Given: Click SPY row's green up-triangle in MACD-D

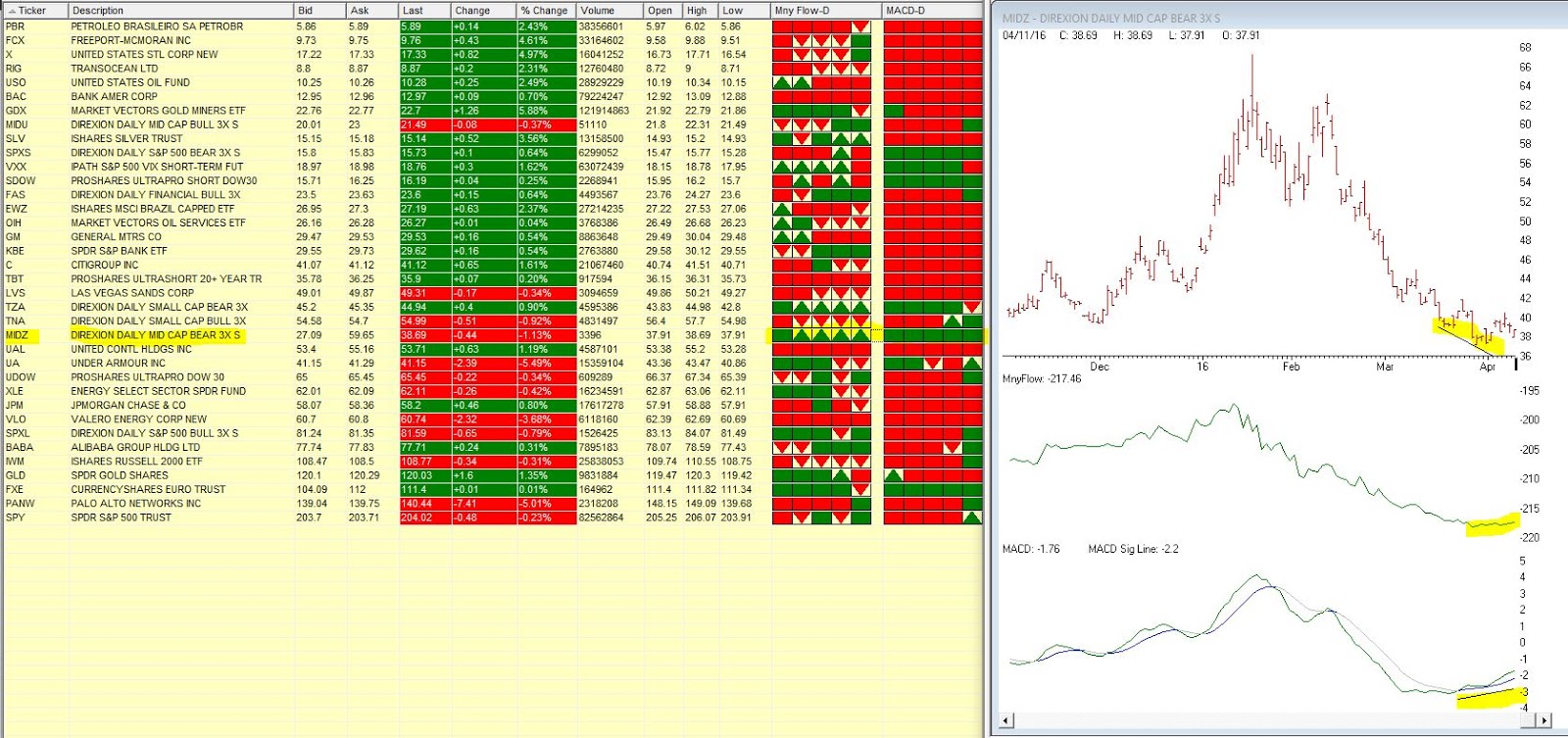Looking at the screenshot, I should tap(972, 517).
